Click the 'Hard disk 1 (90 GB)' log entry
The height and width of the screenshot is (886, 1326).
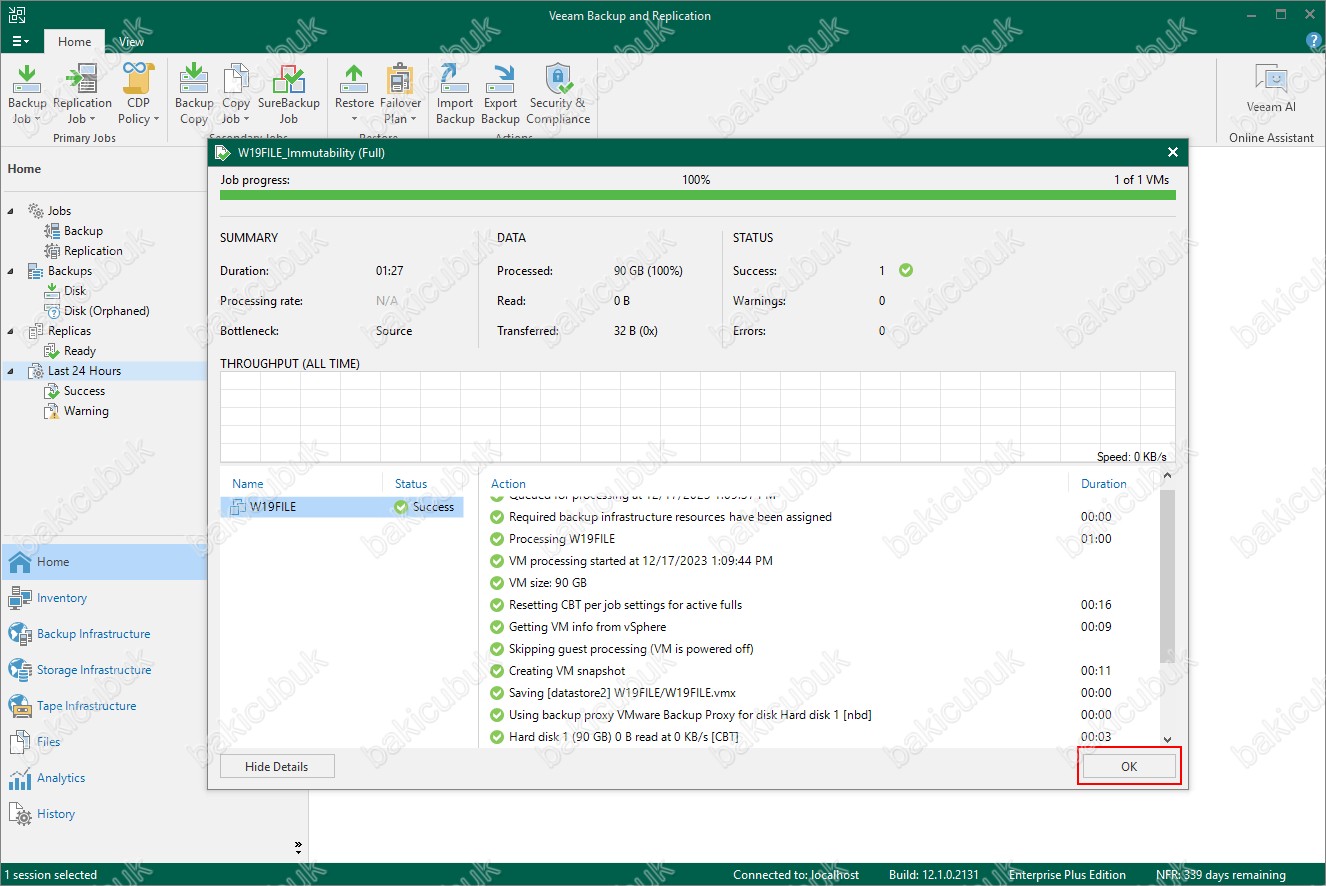pos(624,737)
